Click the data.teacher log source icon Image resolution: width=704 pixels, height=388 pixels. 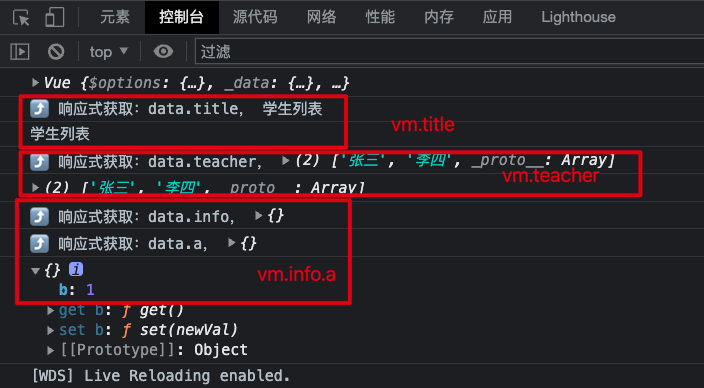(x=39, y=162)
